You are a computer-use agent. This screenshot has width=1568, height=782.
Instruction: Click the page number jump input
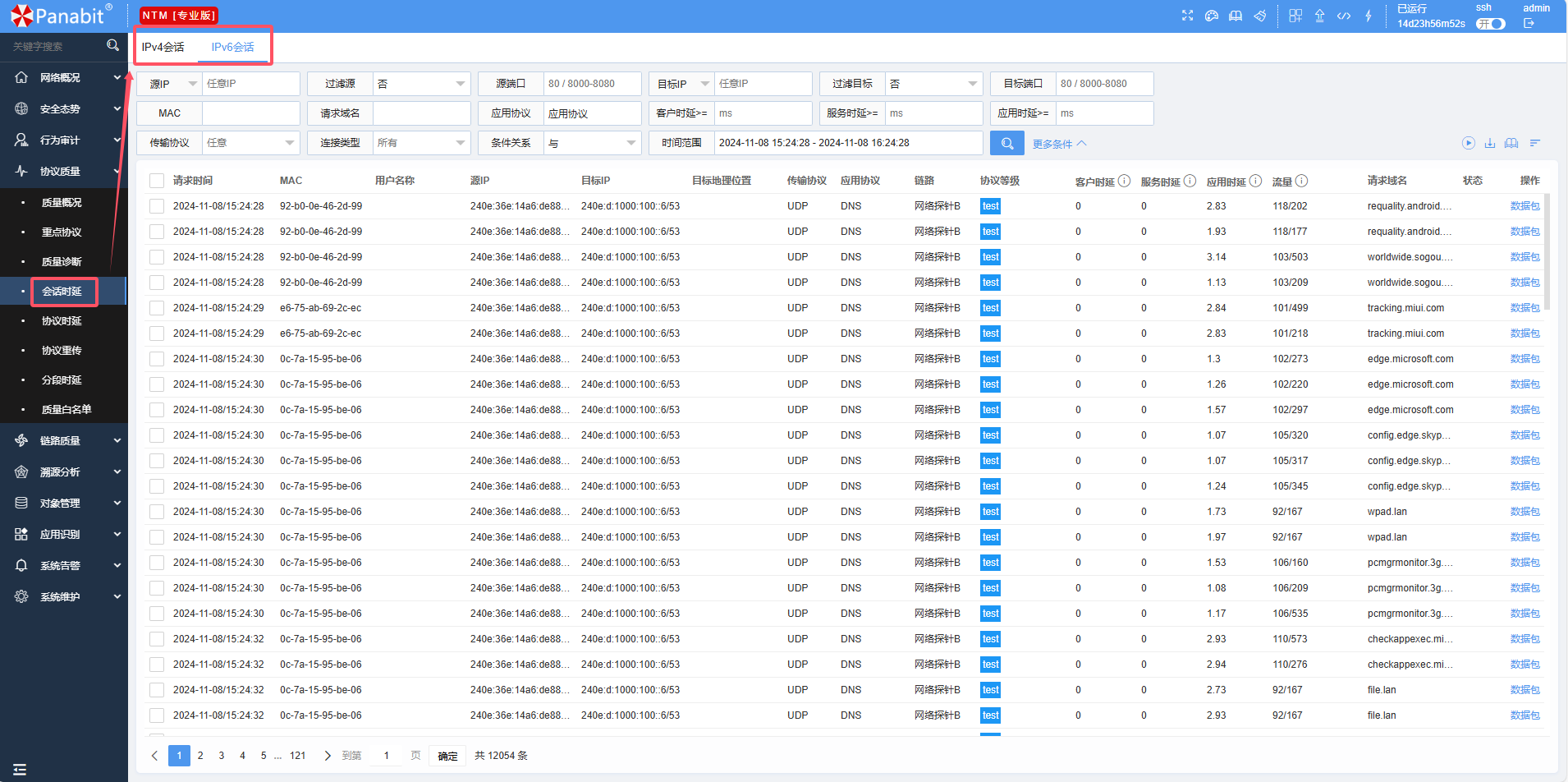tap(386, 756)
